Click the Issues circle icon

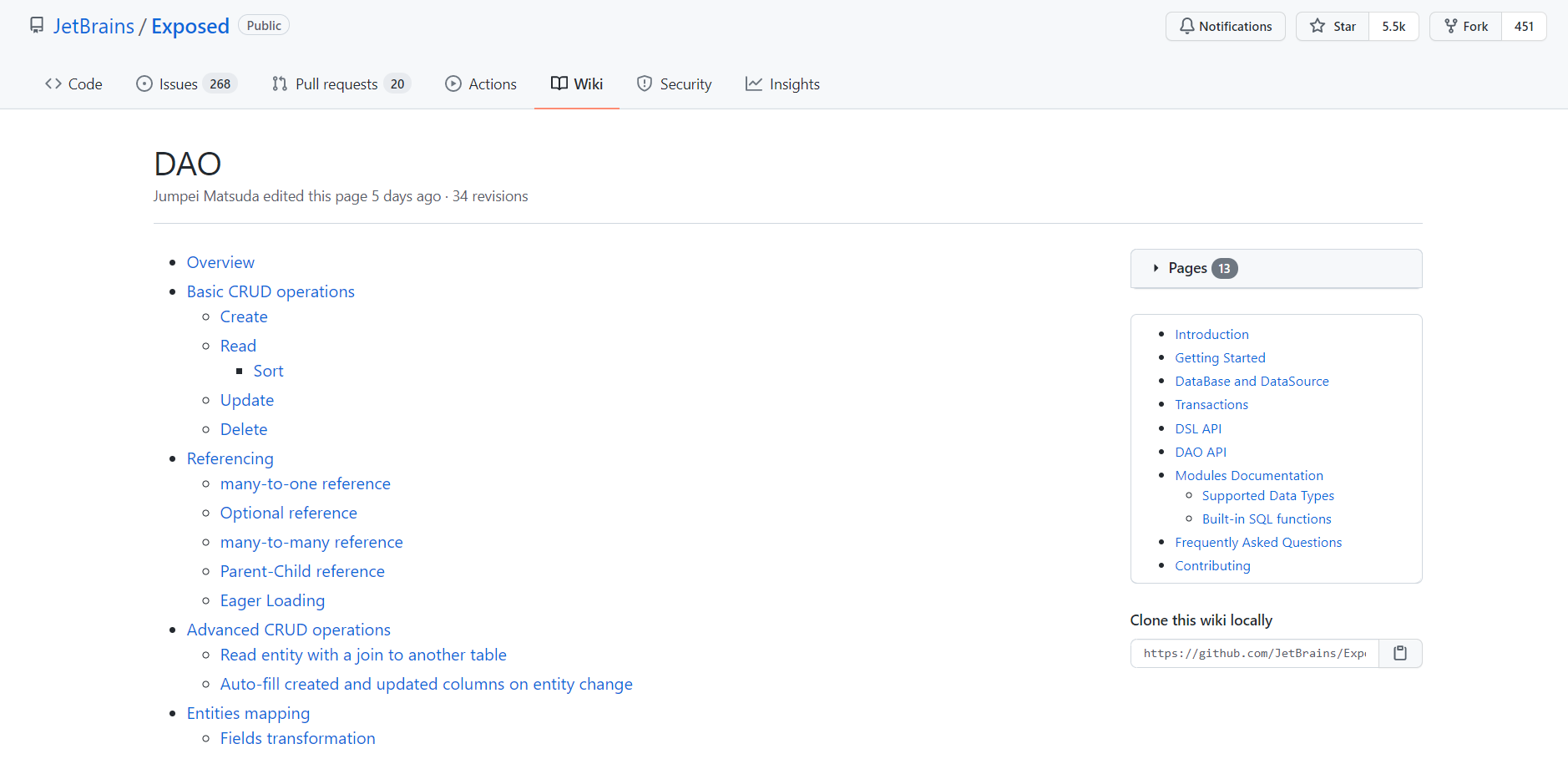[x=144, y=83]
